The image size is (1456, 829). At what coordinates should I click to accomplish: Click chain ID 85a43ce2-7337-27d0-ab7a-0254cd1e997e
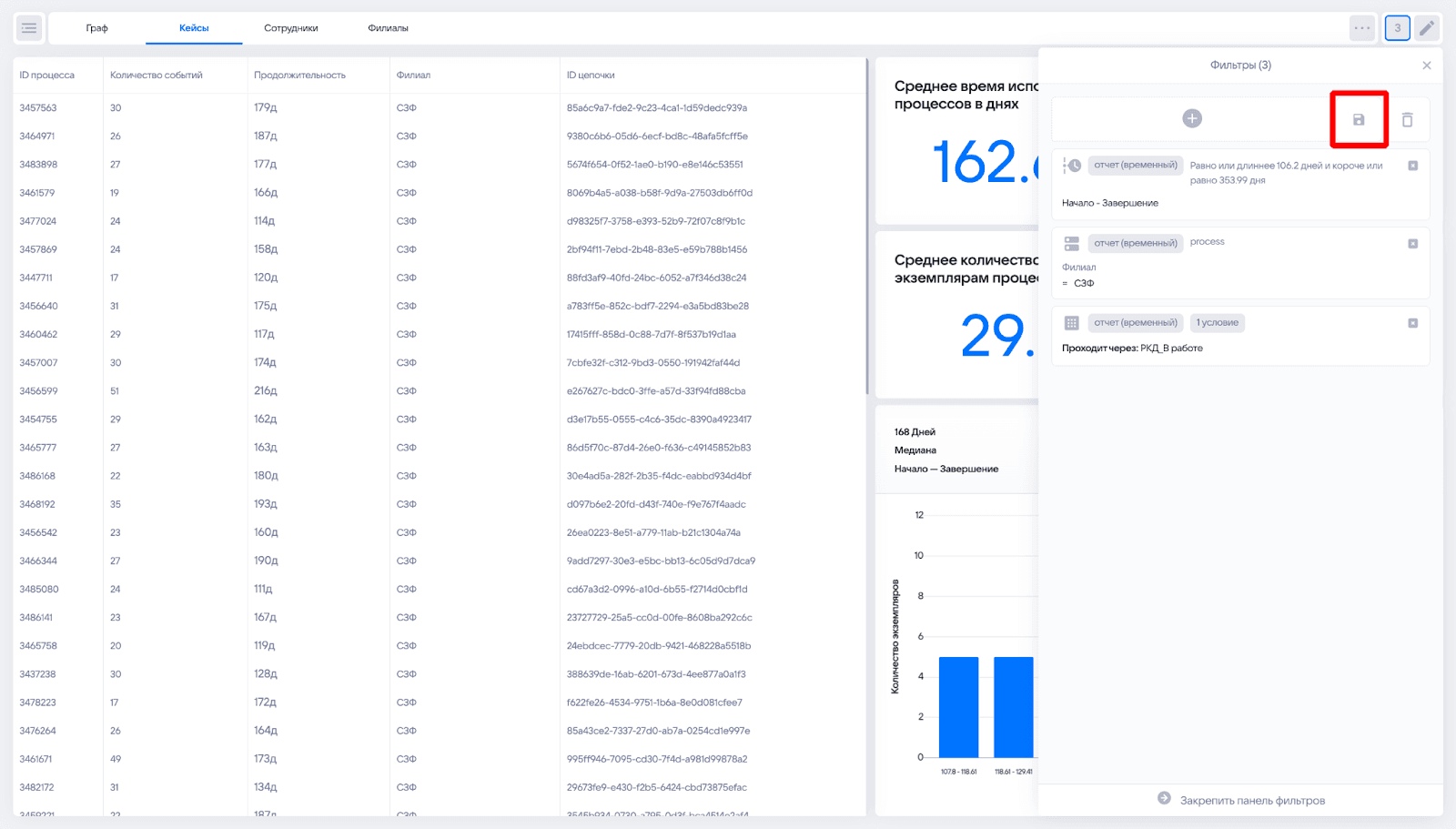pos(658,731)
